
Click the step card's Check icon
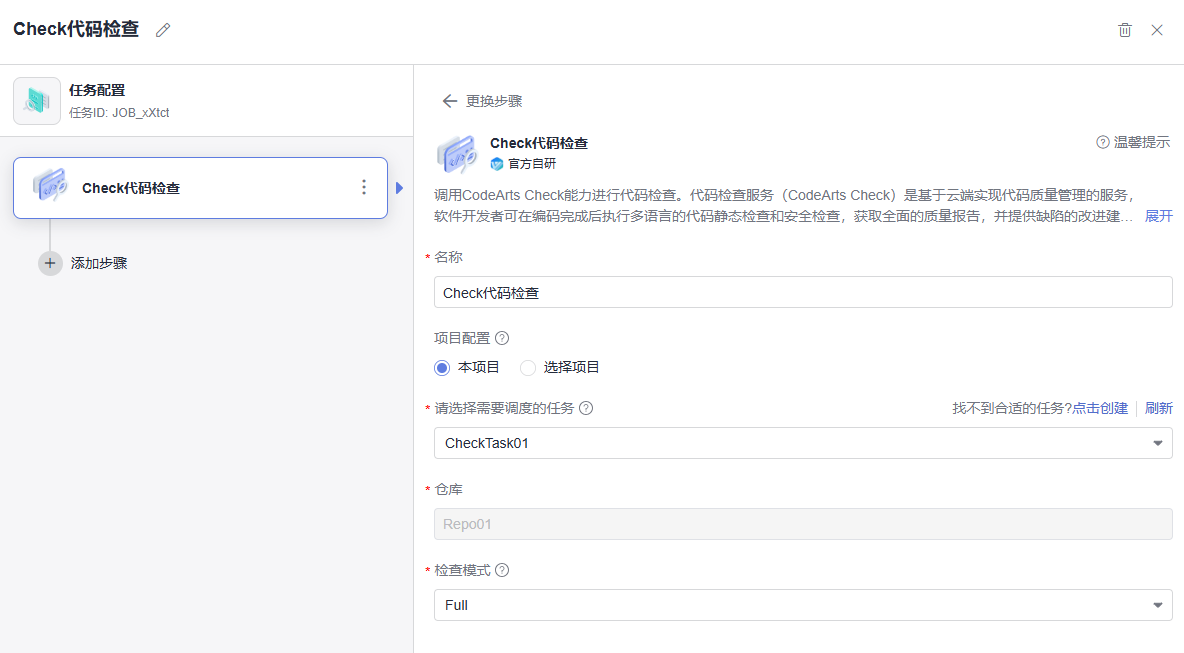50,186
